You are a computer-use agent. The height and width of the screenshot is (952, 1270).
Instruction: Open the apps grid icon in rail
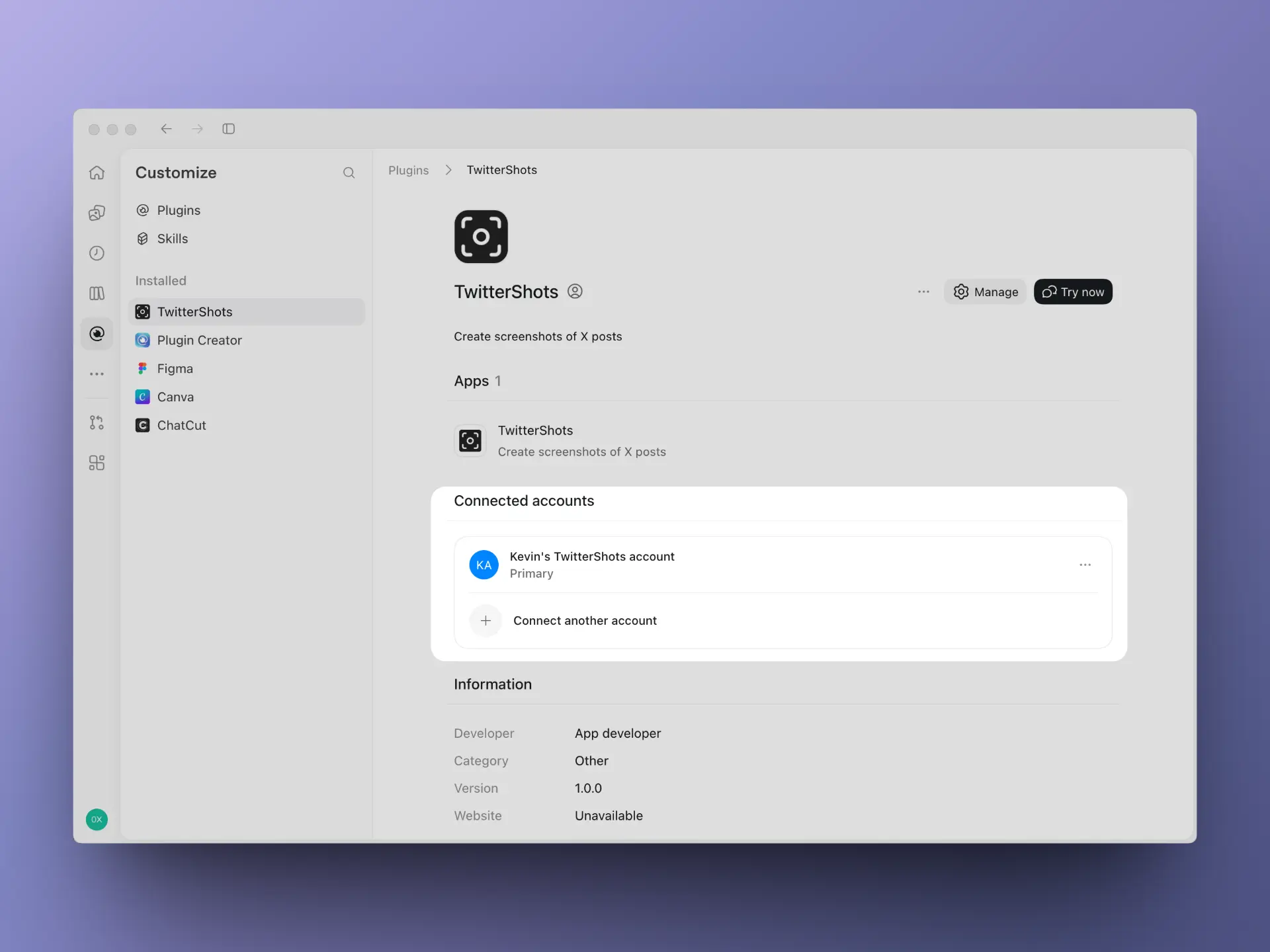[97, 463]
